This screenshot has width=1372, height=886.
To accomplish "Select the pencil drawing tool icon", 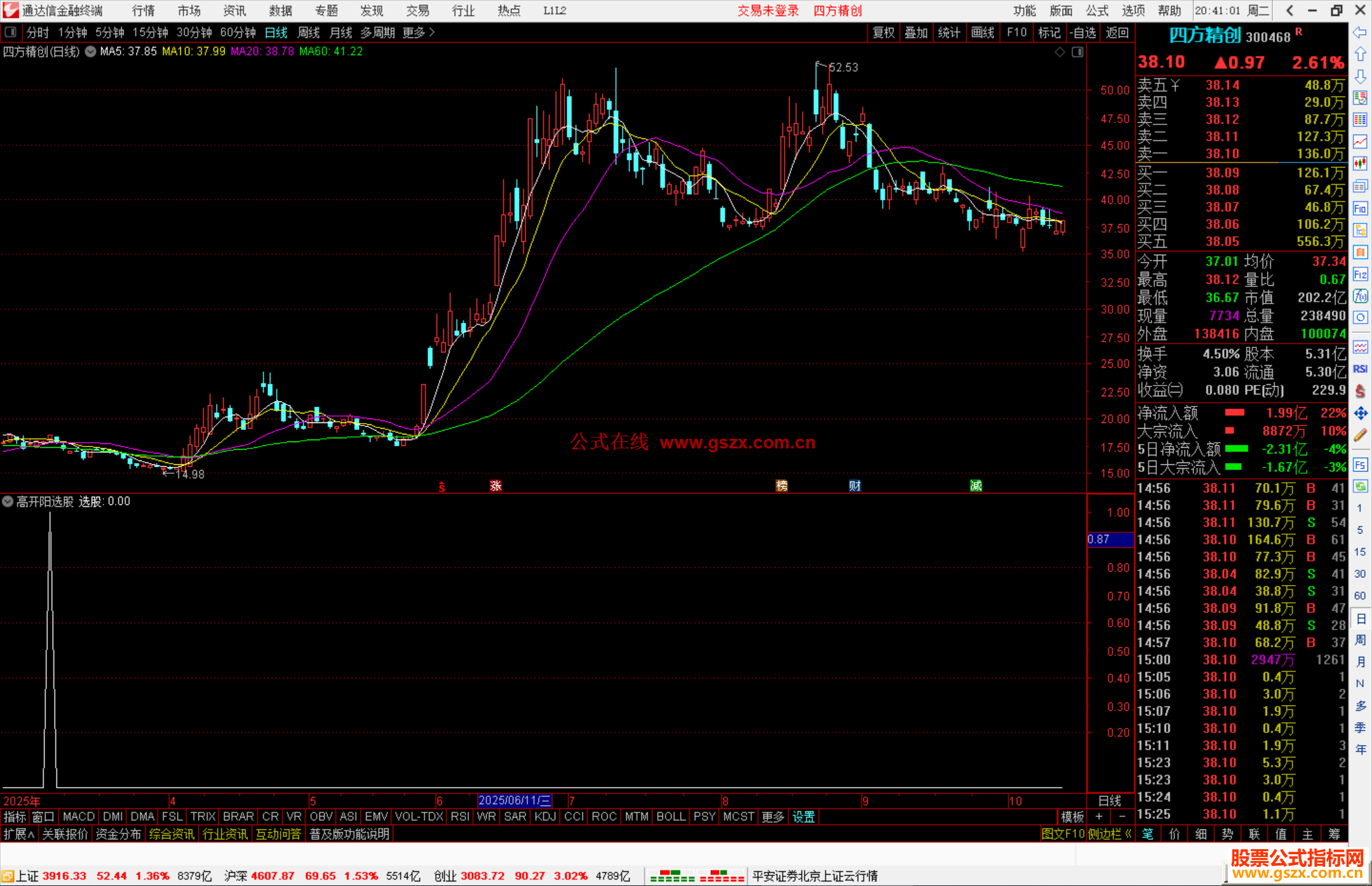I will [x=1360, y=435].
